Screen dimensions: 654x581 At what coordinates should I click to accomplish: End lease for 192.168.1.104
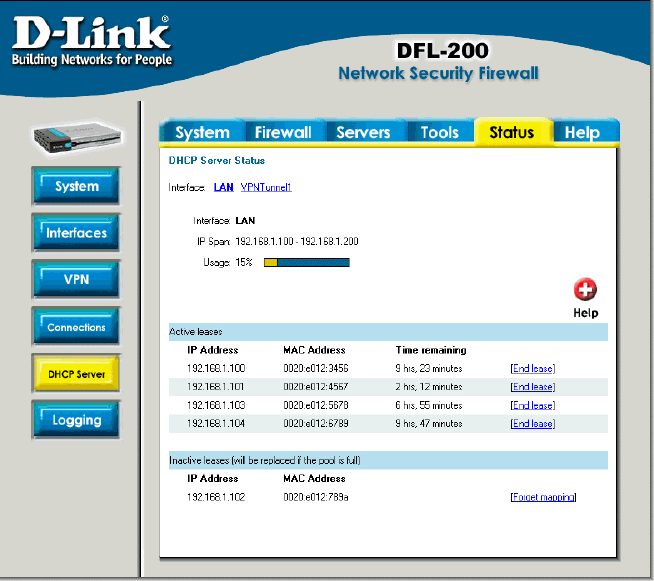coord(533,424)
